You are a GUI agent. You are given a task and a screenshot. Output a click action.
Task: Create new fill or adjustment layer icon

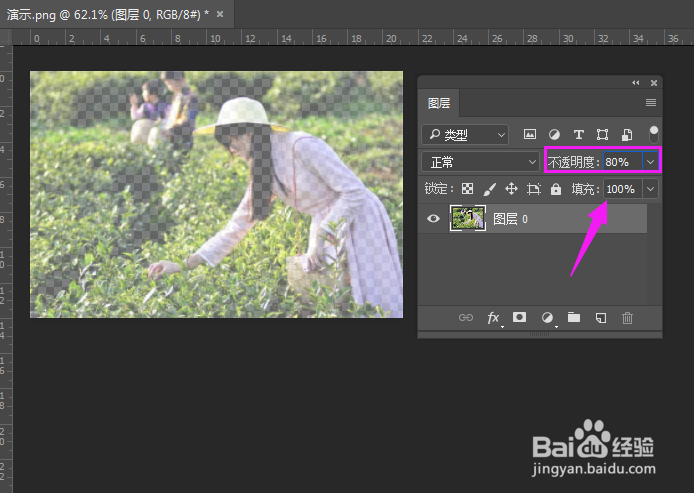pos(547,317)
